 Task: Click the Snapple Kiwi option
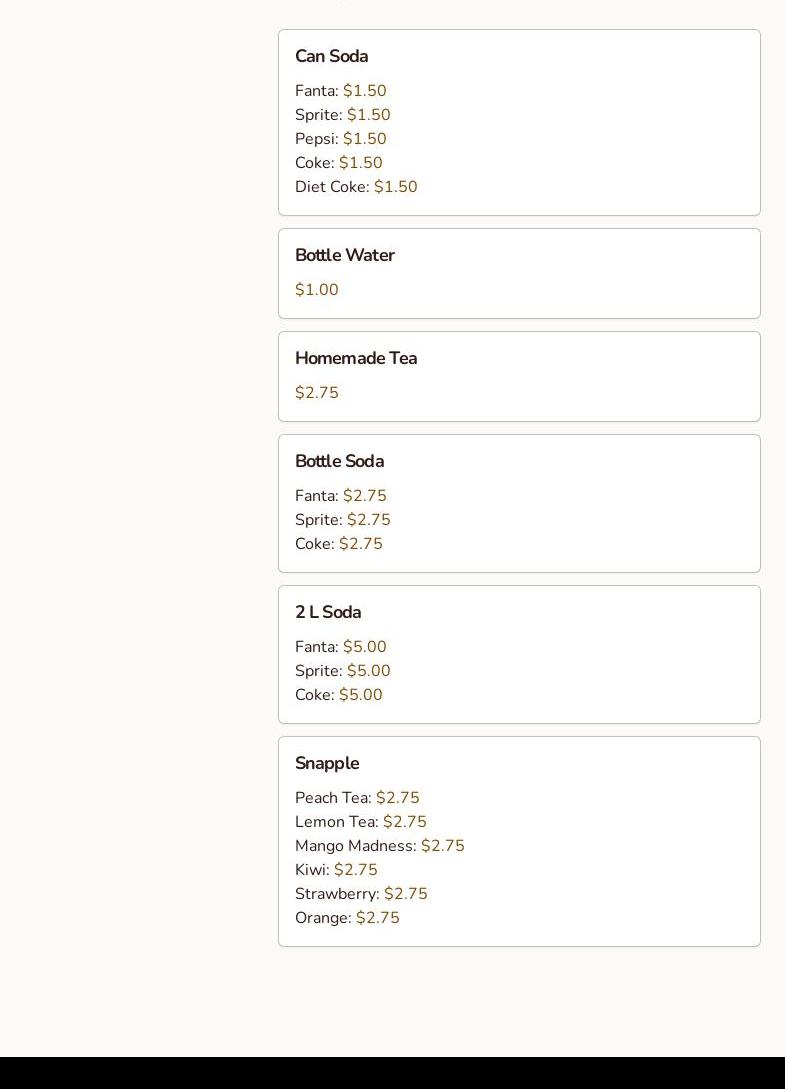336,870
